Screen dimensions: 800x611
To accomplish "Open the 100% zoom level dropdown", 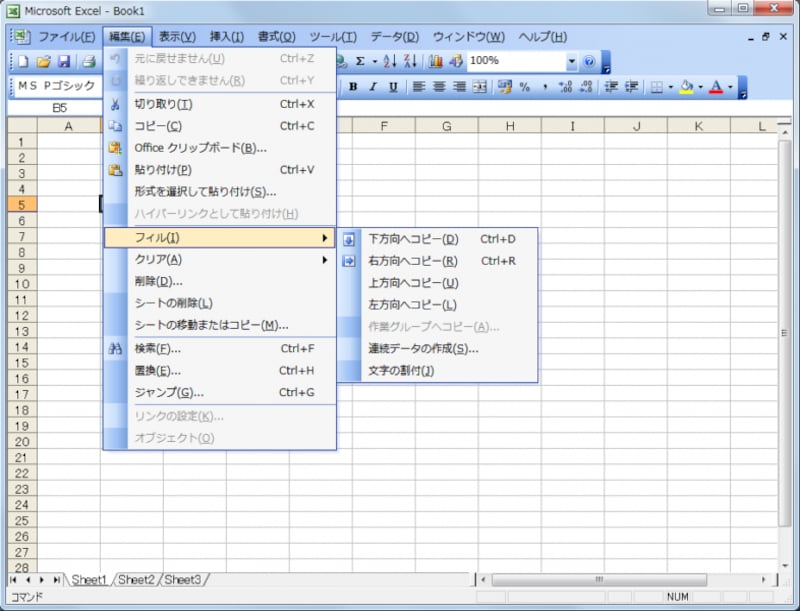I will 573,61.
